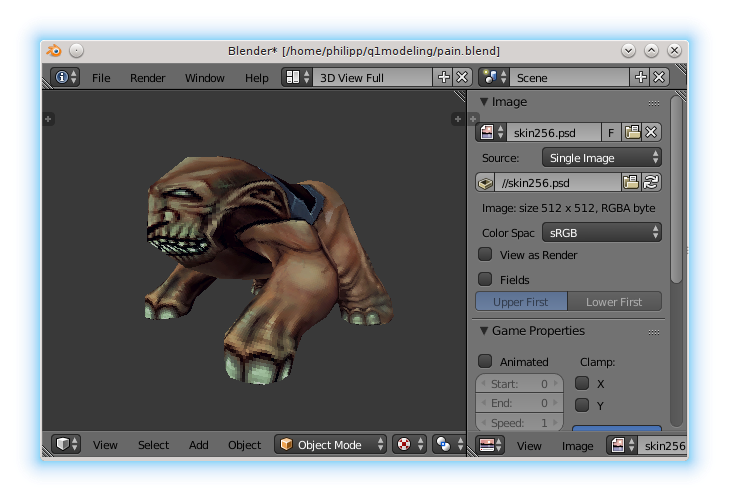Open the image editor Image menu
Screen dimensions: 729x501
(577, 446)
